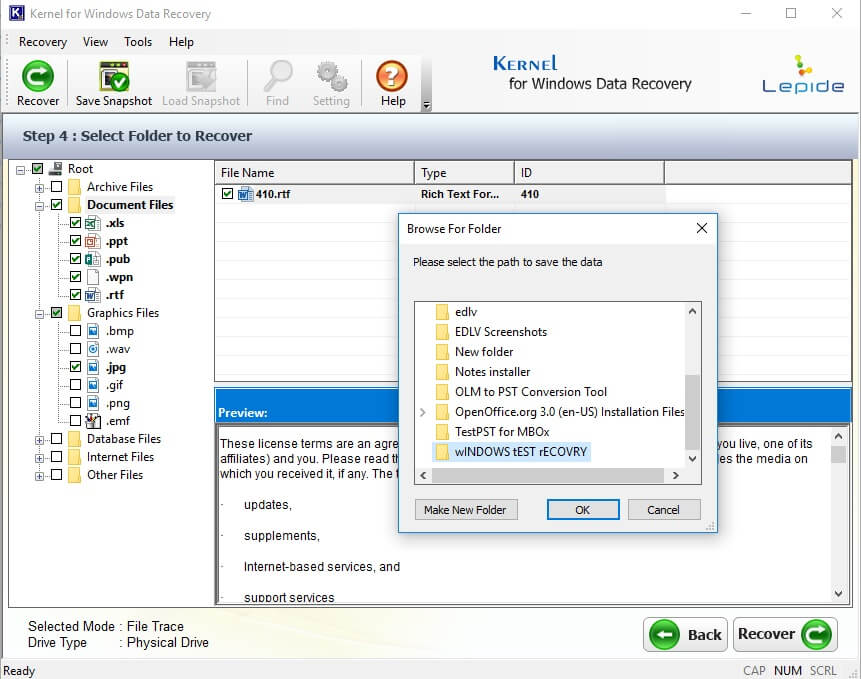Click the .bmp image file icon
The image size is (861, 679).
click(x=93, y=331)
